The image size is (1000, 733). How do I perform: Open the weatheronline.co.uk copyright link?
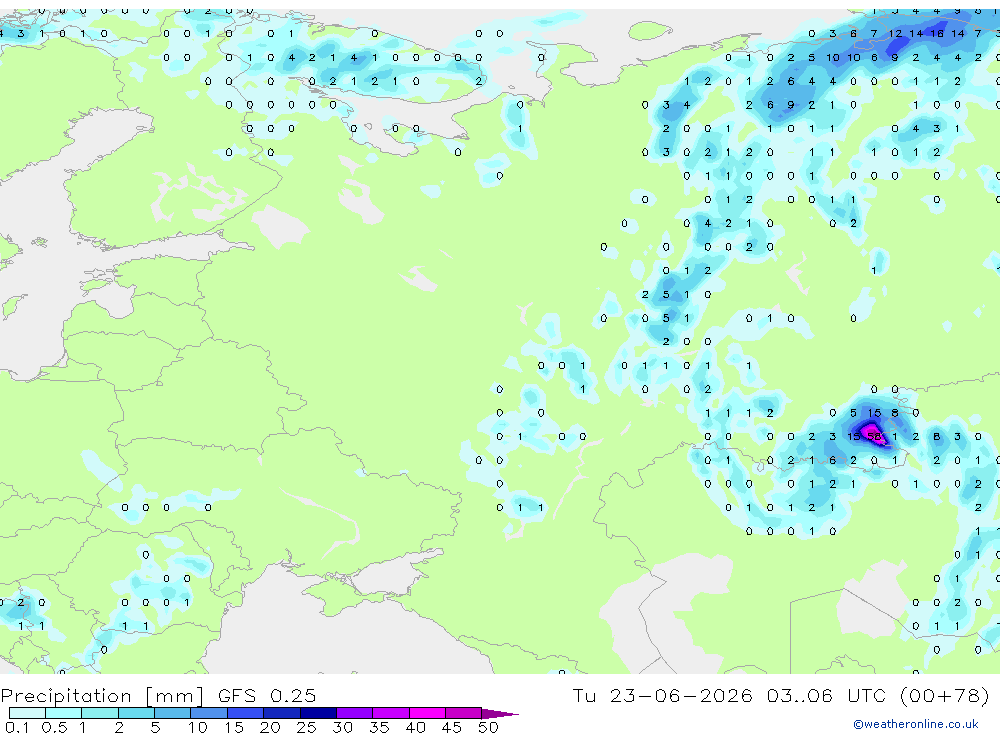coord(916,724)
